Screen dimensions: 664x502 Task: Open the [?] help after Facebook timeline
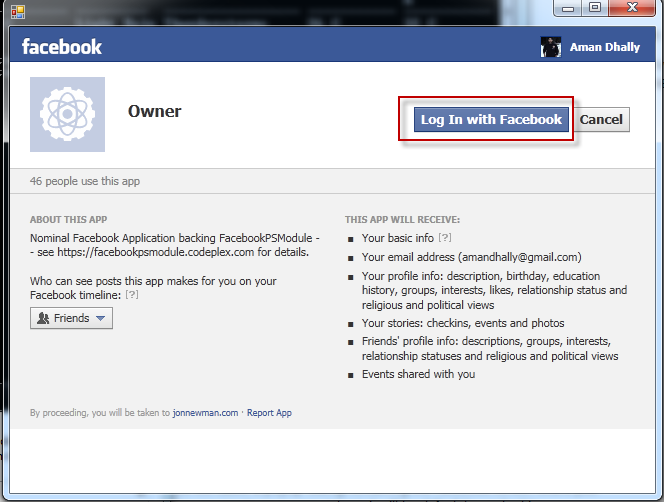coord(132,295)
